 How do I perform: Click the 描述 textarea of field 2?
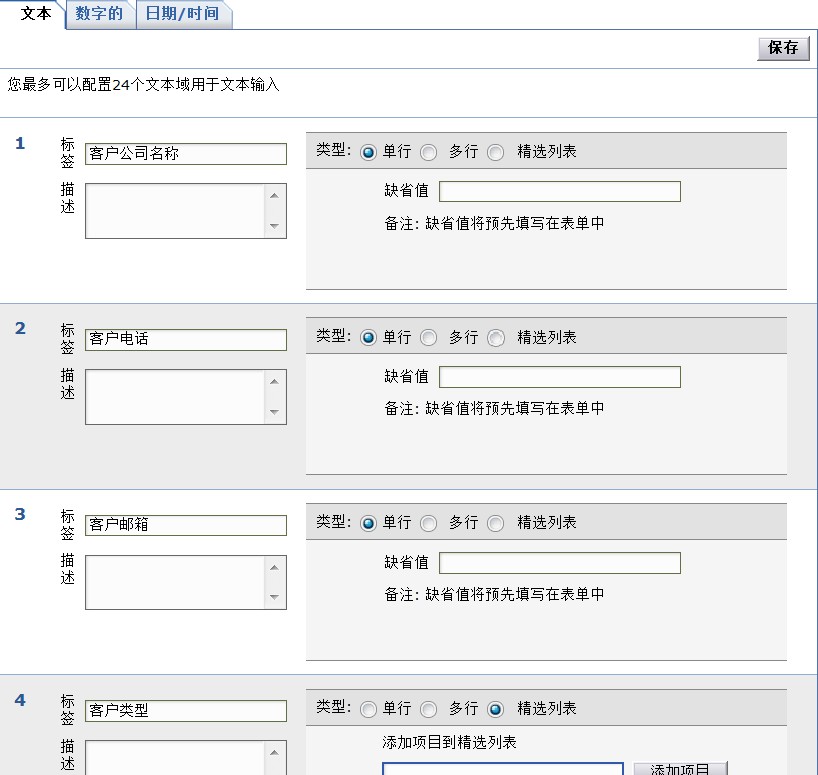click(x=175, y=396)
